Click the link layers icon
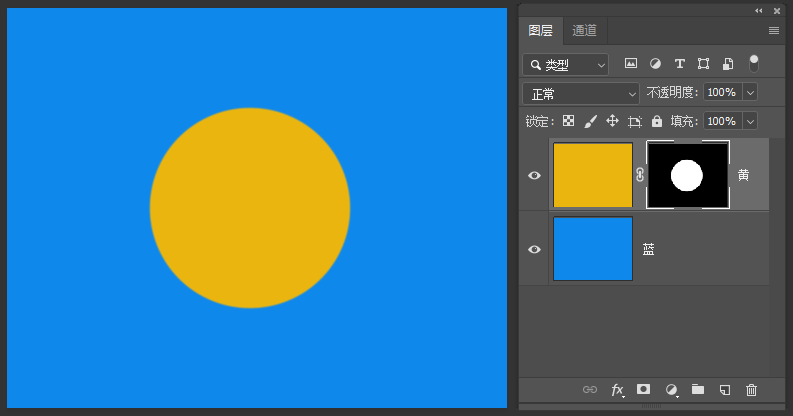 pyautogui.click(x=590, y=389)
